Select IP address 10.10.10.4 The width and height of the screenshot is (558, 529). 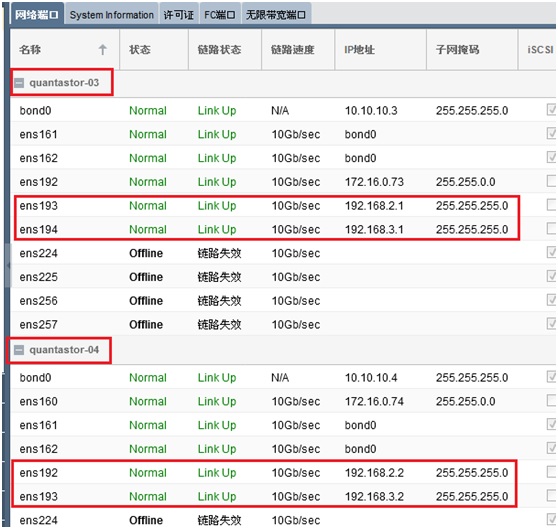click(x=371, y=378)
